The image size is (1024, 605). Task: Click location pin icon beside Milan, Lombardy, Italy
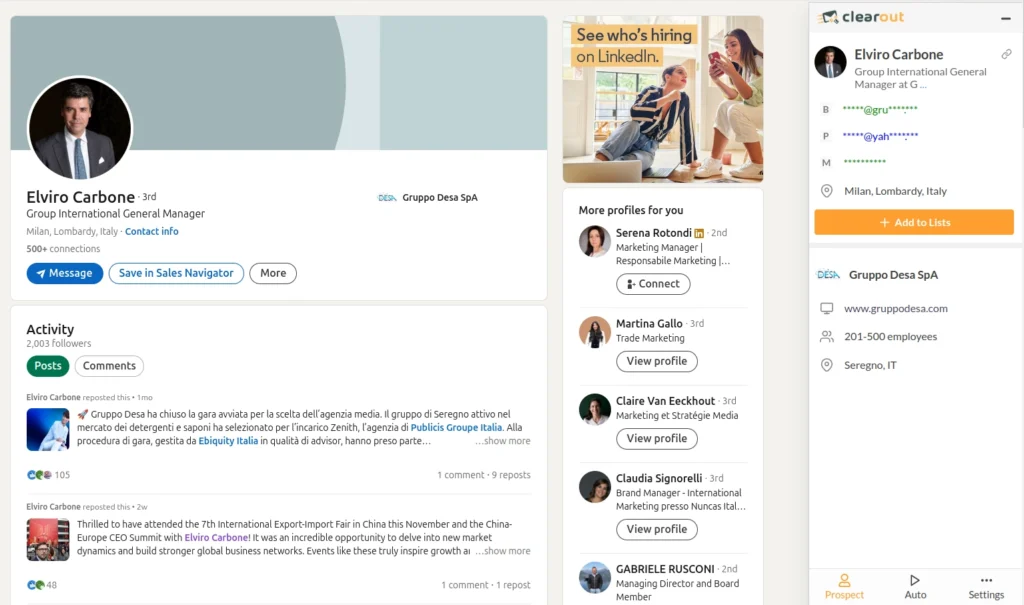coord(826,191)
